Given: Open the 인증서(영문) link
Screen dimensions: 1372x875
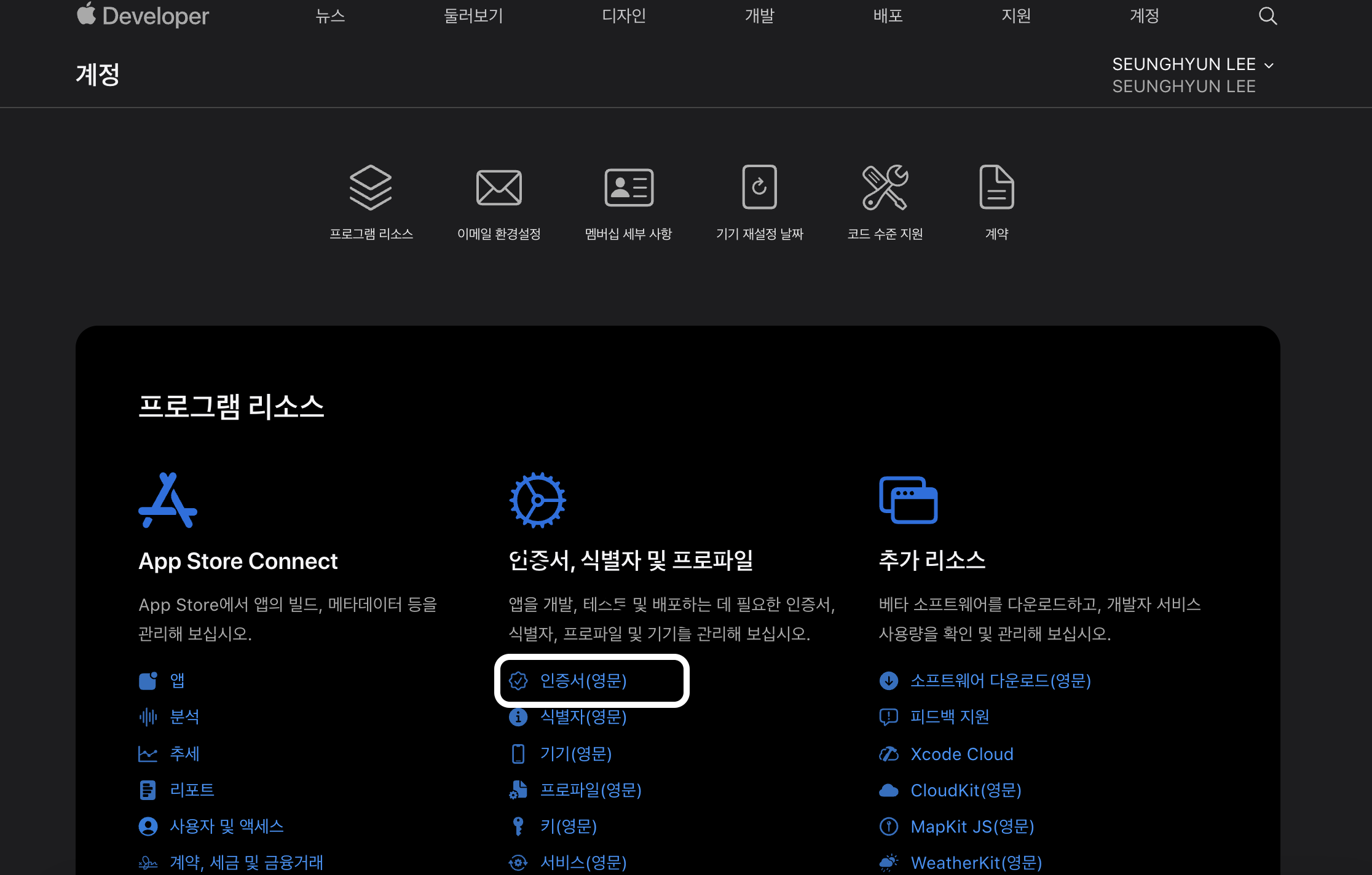Looking at the screenshot, I should tap(583, 681).
